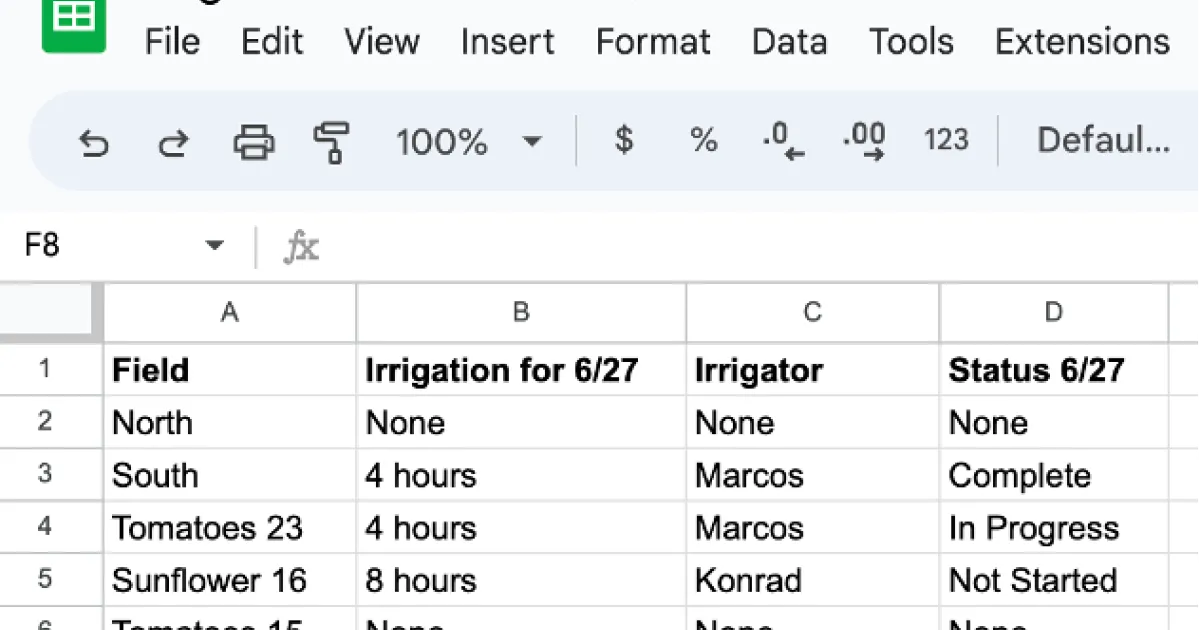
Task: Decrease decimal places icon
Action: pyautogui.click(x=783, y=140)
